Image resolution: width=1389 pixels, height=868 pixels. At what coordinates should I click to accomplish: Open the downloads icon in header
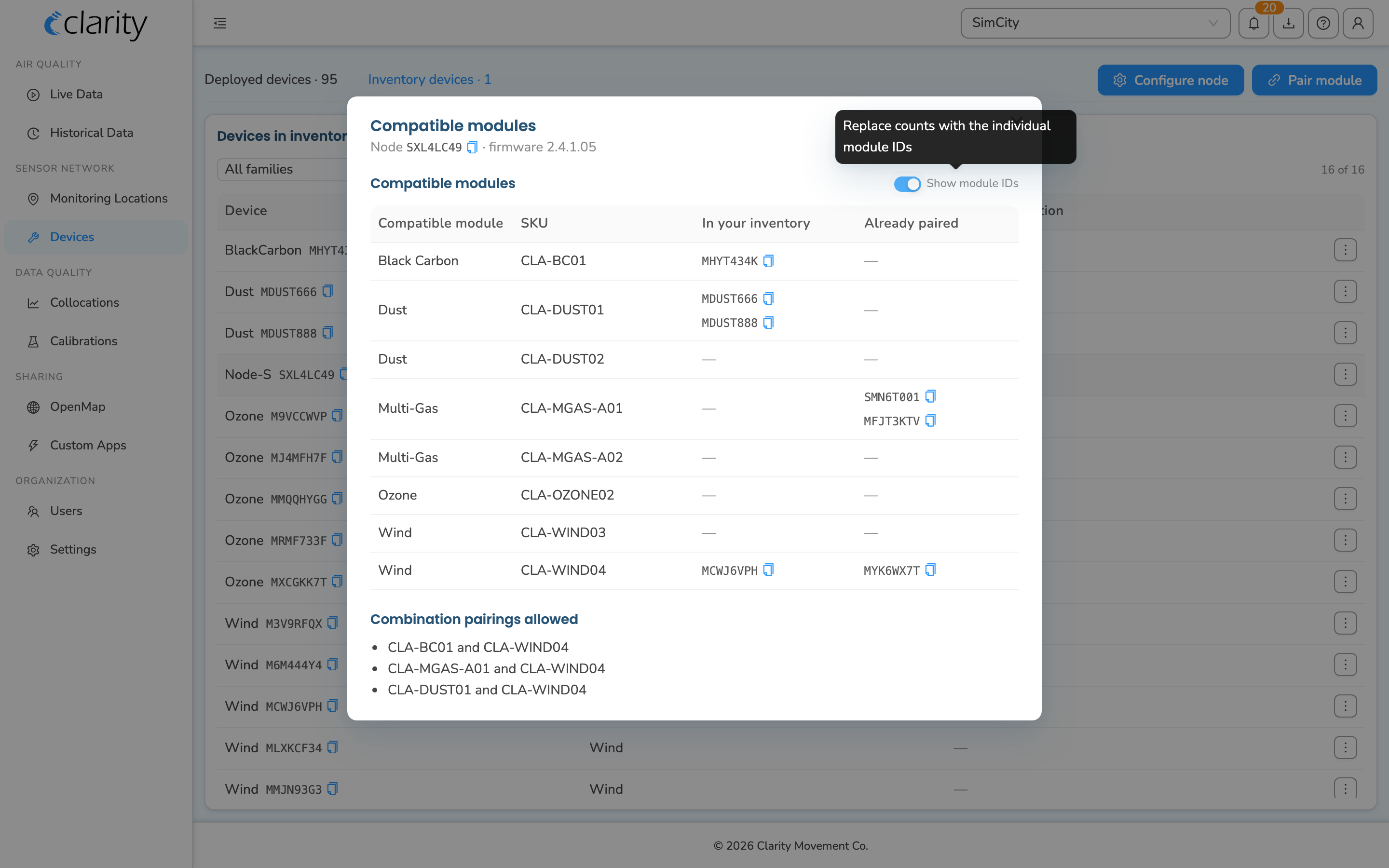pos(1289,23)
